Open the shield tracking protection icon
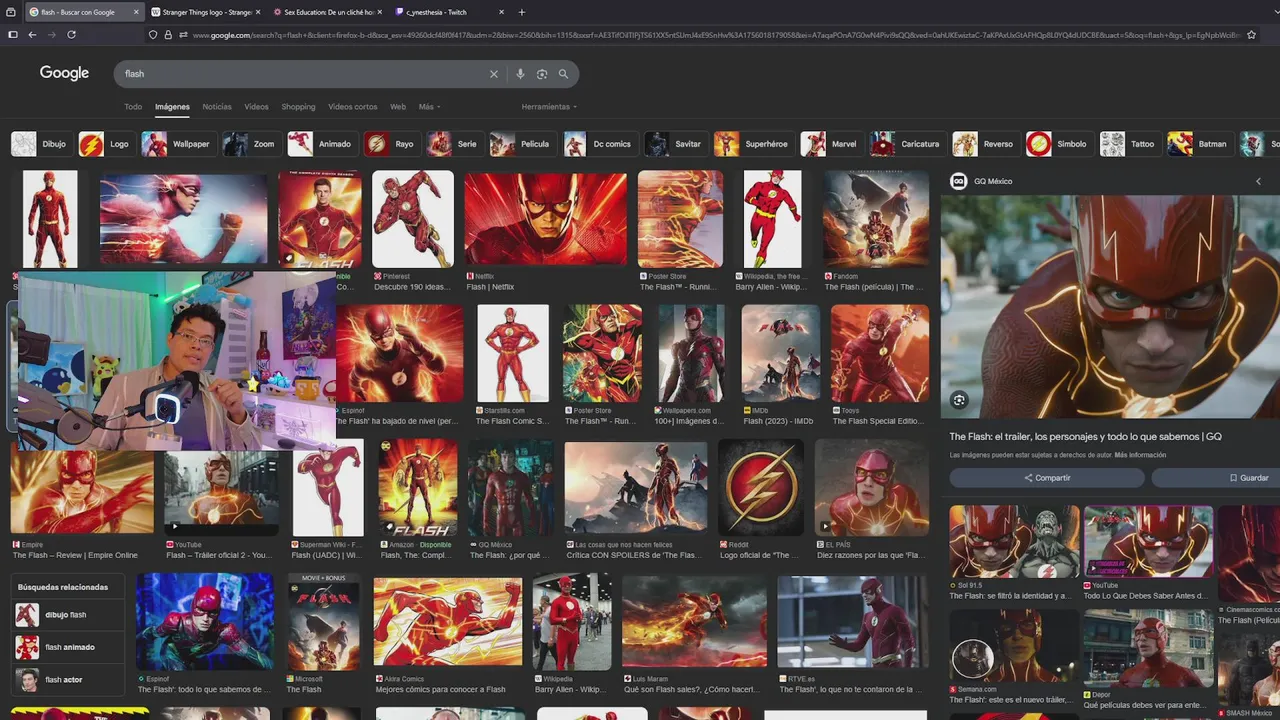 point(153,34)
